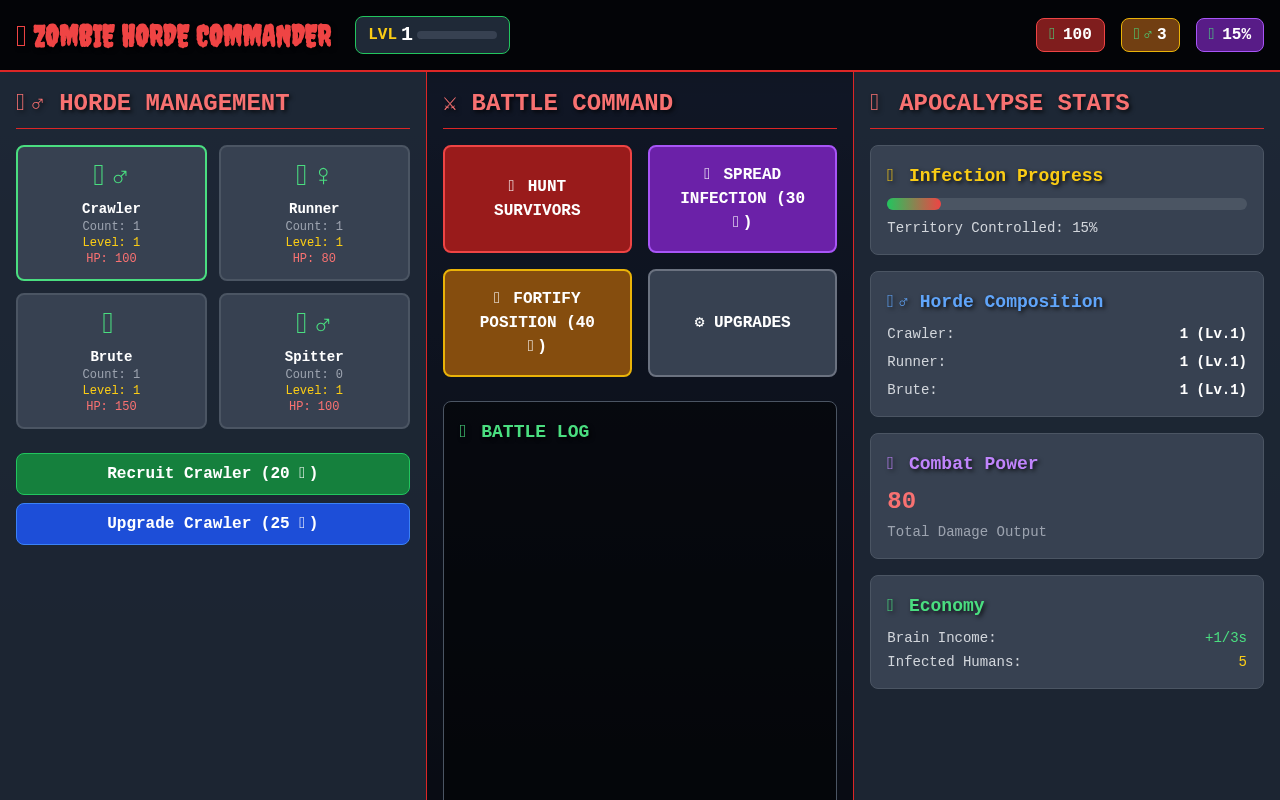Click the infection percentage badge in the header
Screen dimensions: 1280x800
tap(1229, 34)
